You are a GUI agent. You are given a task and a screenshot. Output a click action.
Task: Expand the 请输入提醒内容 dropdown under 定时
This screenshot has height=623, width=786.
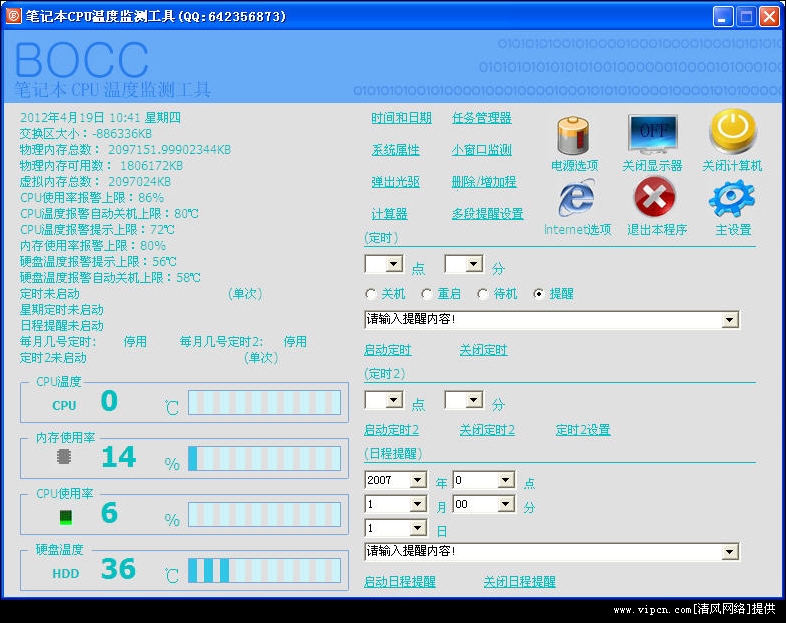[730, 320]
